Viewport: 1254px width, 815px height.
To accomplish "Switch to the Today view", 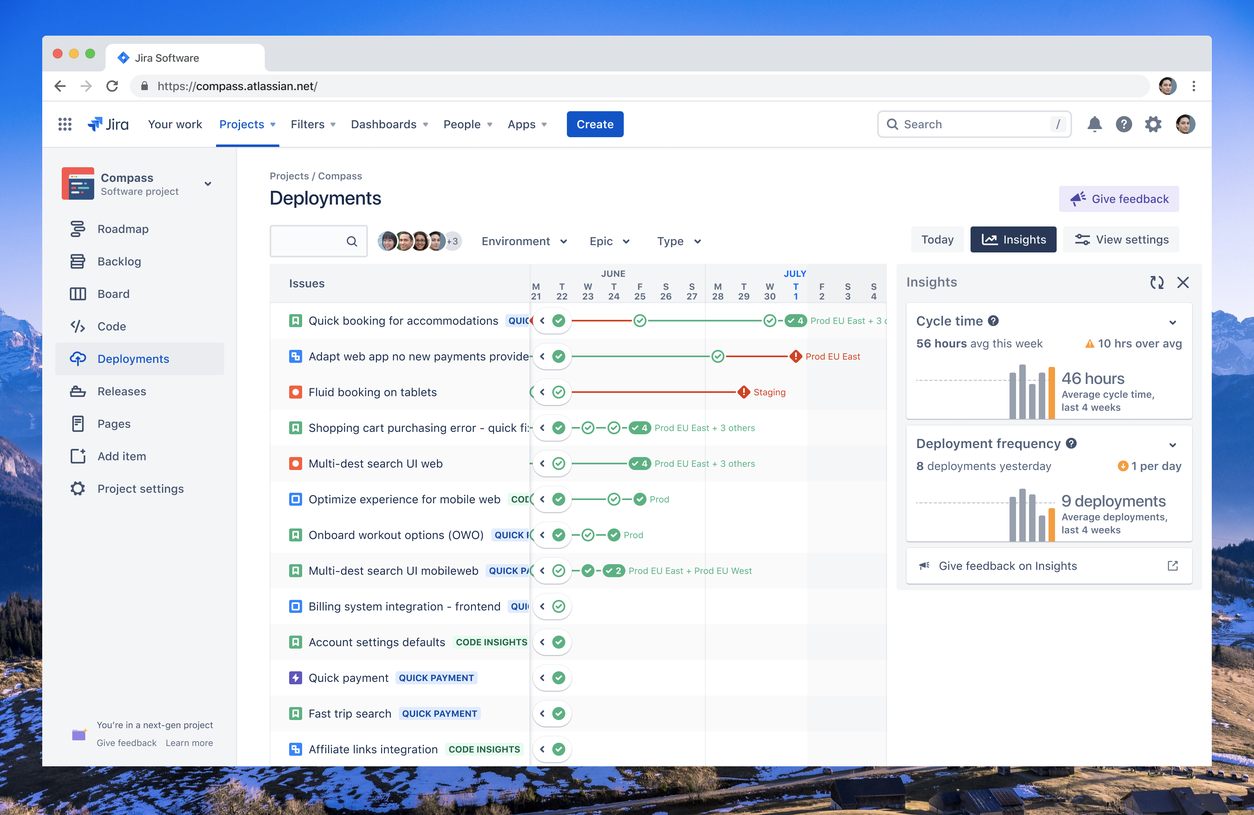I will coord(937,239).
